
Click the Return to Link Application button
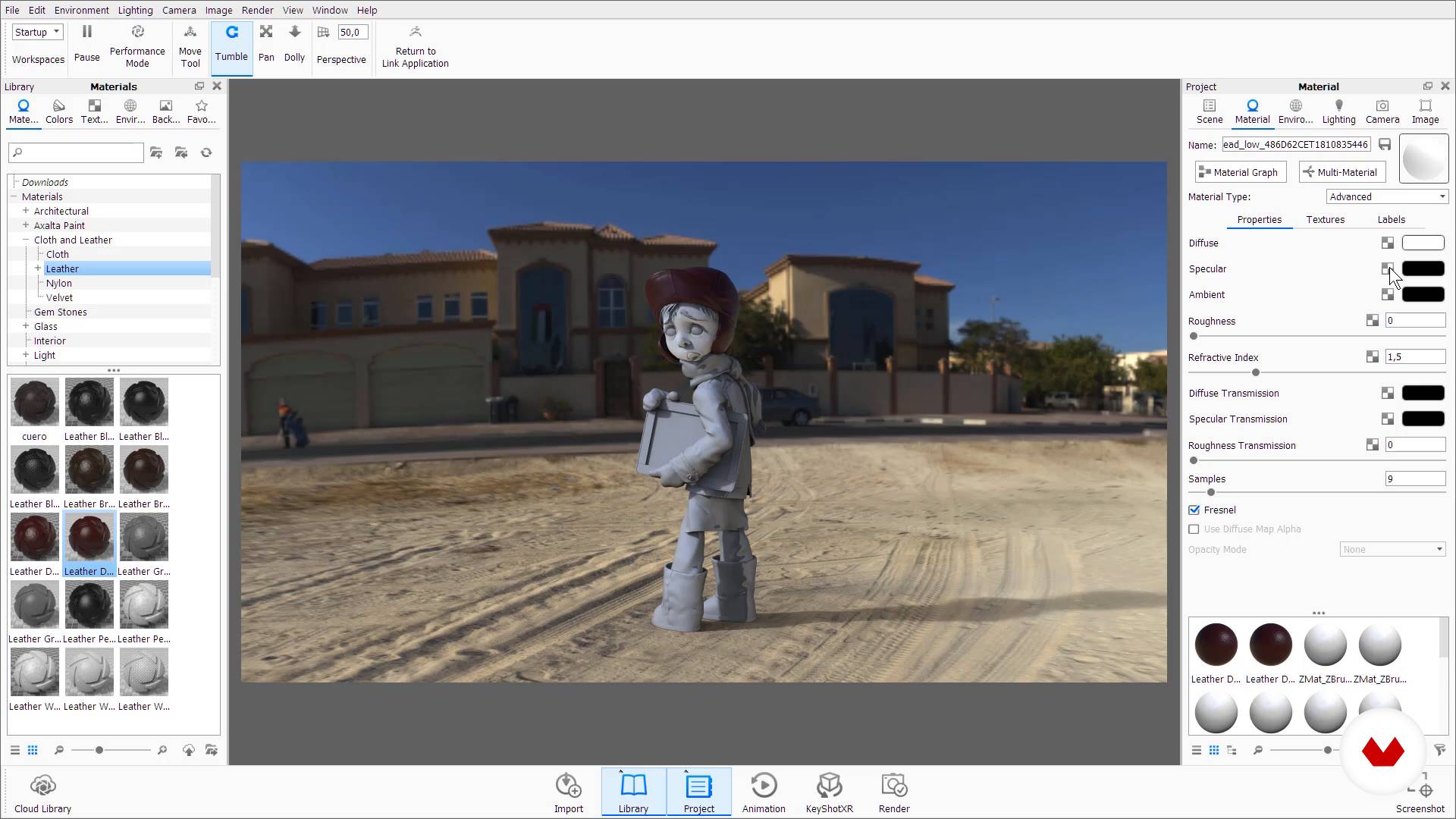(415, 44)
